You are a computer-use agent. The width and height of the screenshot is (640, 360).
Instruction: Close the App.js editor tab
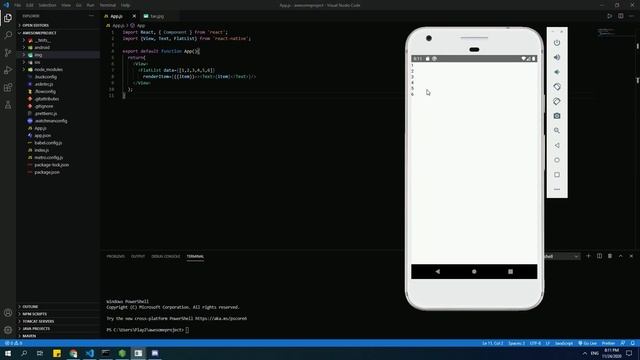(134, 16)
